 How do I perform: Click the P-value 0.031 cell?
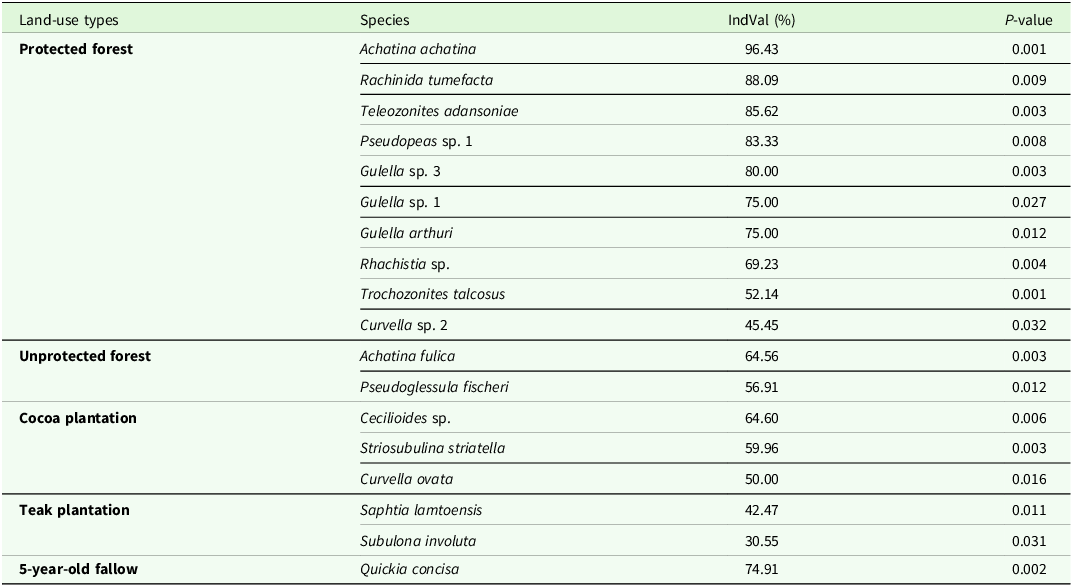(x=1029, y=541)
